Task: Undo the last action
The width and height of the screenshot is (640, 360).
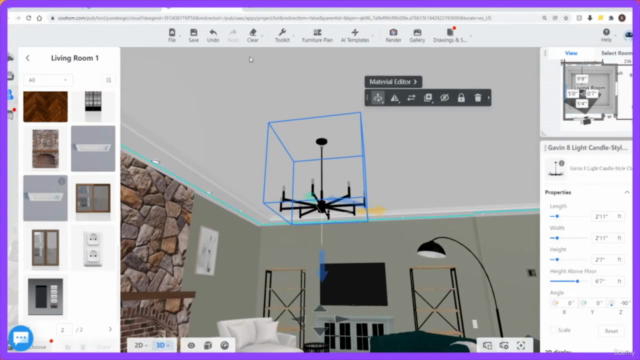Action: 213,36
